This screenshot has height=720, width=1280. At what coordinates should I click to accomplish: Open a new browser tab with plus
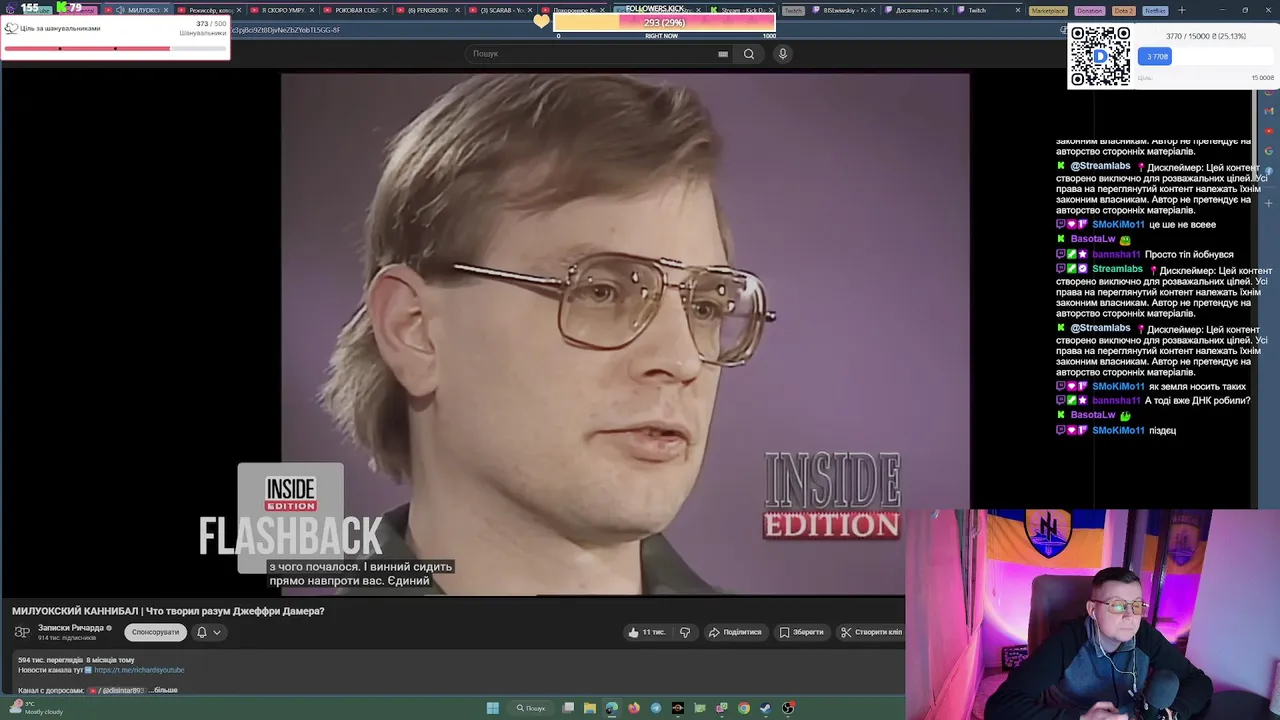click(1181, 10)
